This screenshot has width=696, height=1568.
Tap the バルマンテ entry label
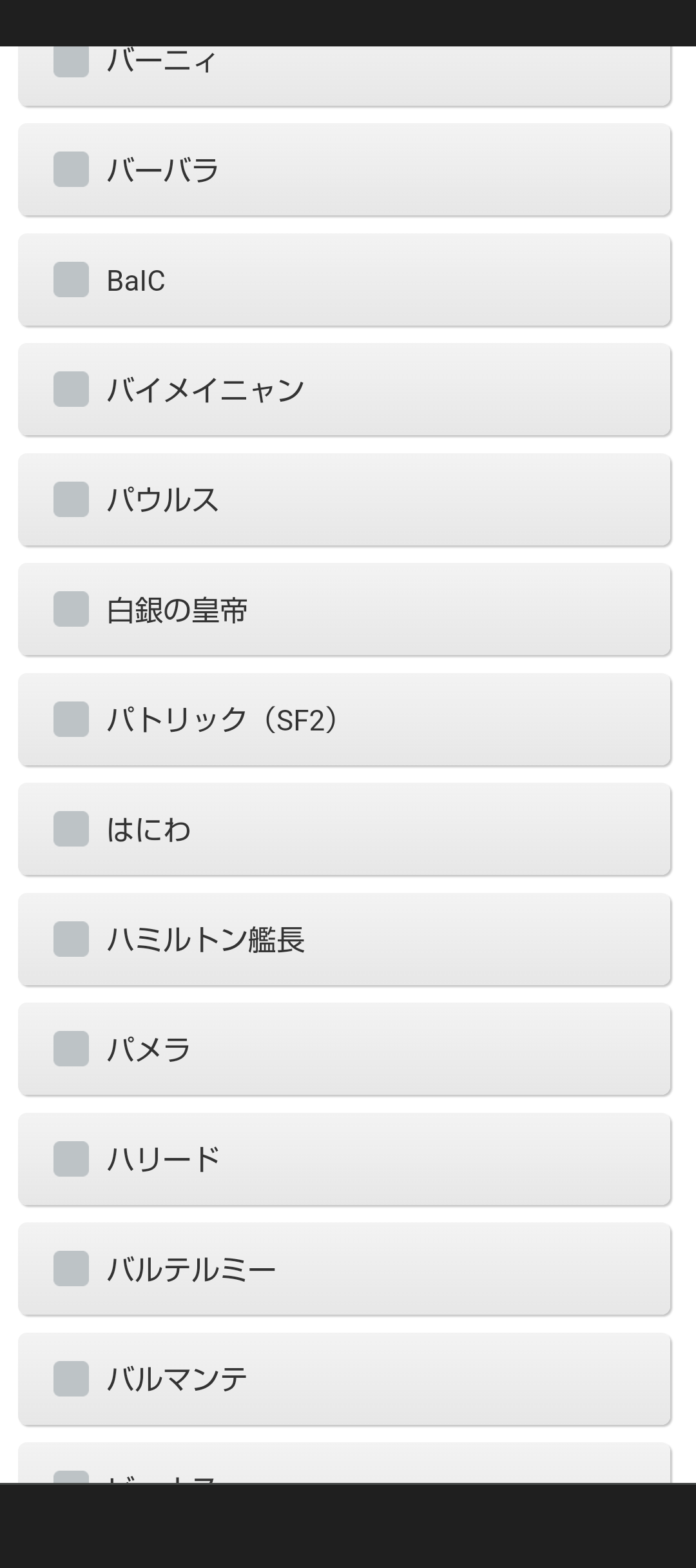coord(177,1380)
